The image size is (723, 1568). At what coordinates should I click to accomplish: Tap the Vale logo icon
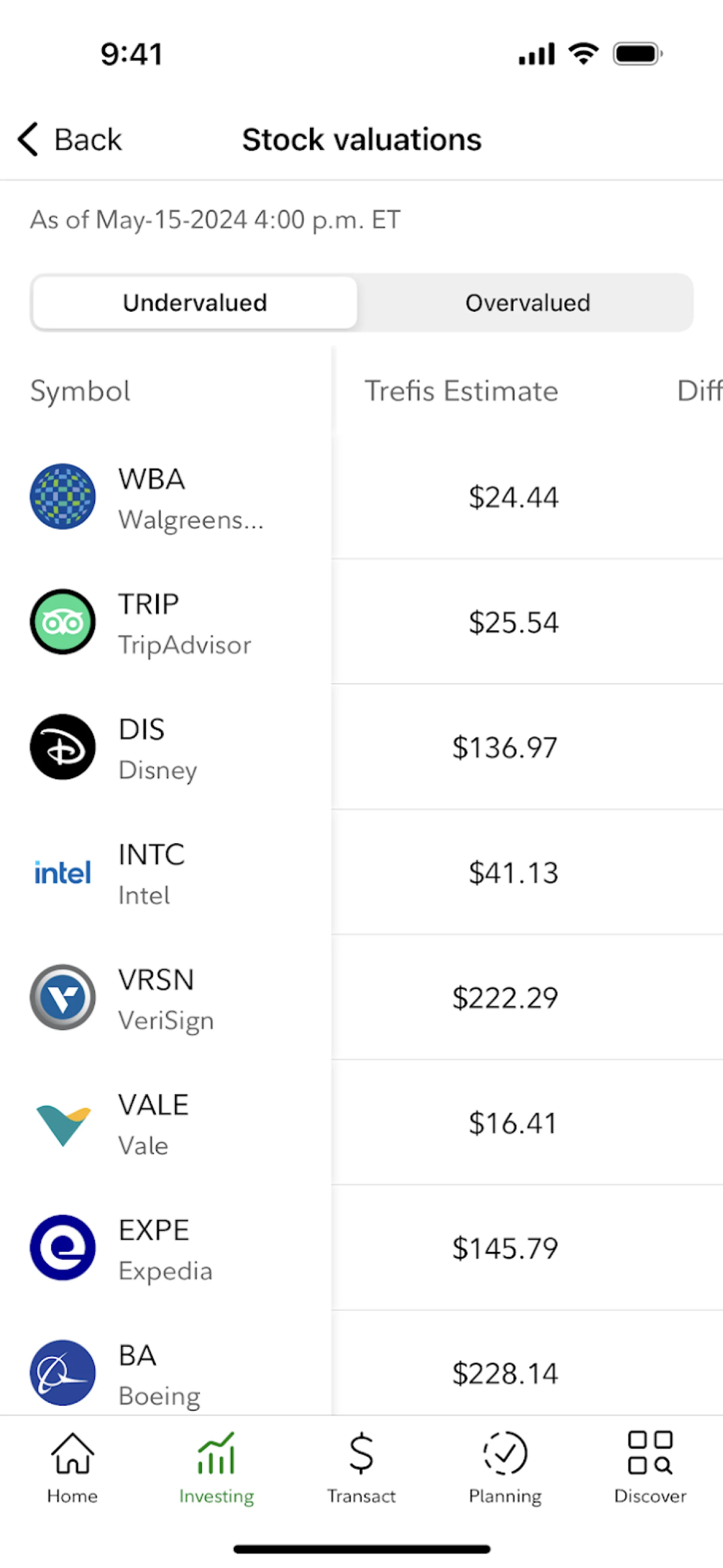tap(63, 1123)
